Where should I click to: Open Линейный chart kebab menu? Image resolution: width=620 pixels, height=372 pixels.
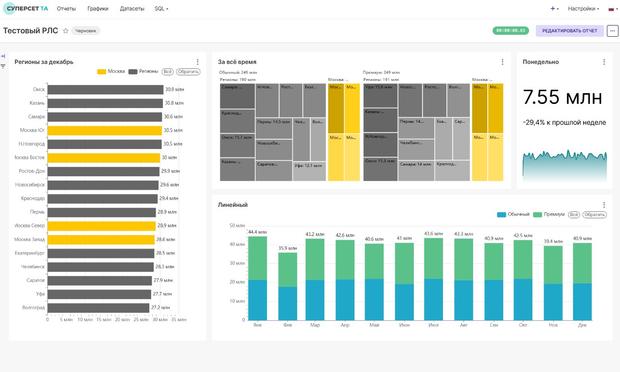(604, 205)
